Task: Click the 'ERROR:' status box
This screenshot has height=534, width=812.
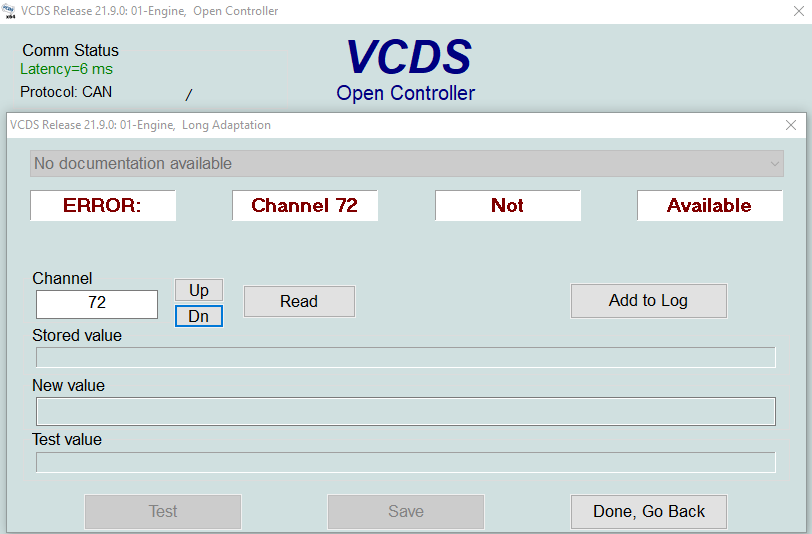Action: (103, 205)
